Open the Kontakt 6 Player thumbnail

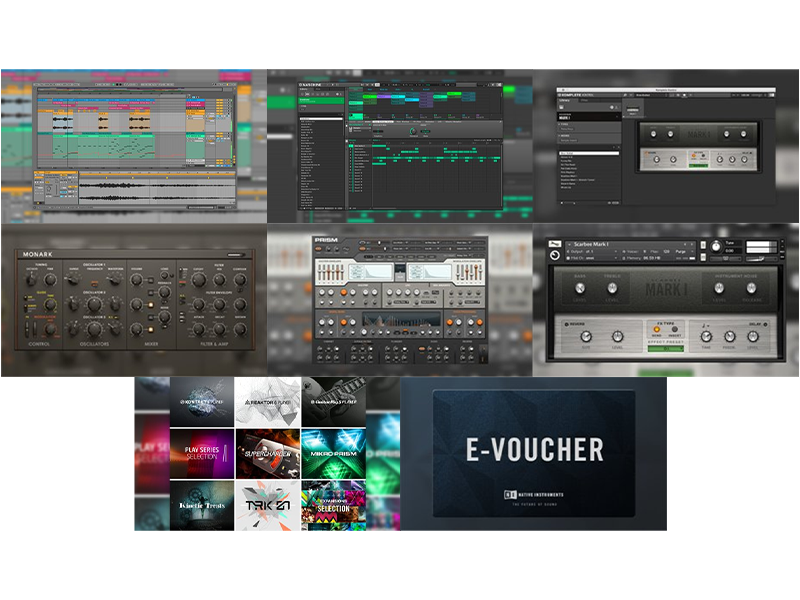(202, 402)
